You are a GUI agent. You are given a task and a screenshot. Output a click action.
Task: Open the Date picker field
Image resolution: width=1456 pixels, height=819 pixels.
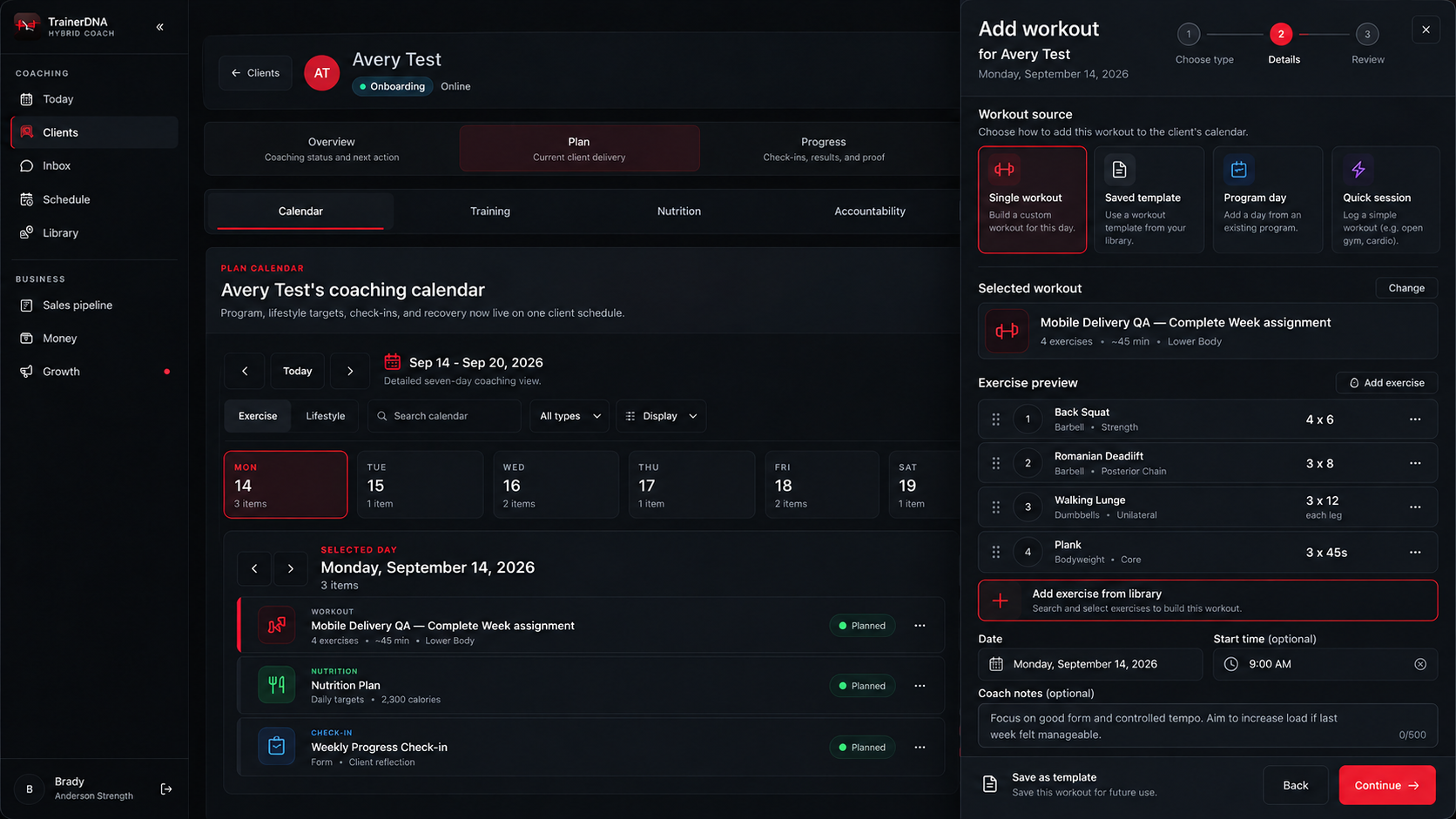(x=1090, y=664)
